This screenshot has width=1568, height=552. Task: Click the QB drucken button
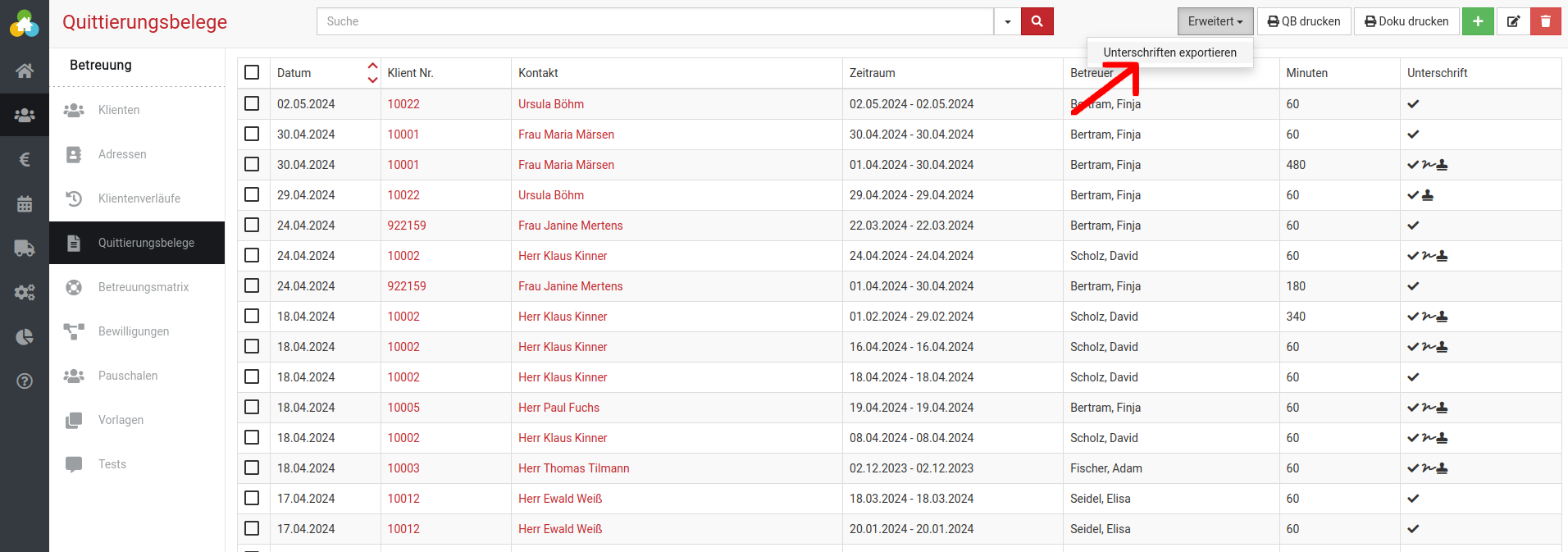1303,21
